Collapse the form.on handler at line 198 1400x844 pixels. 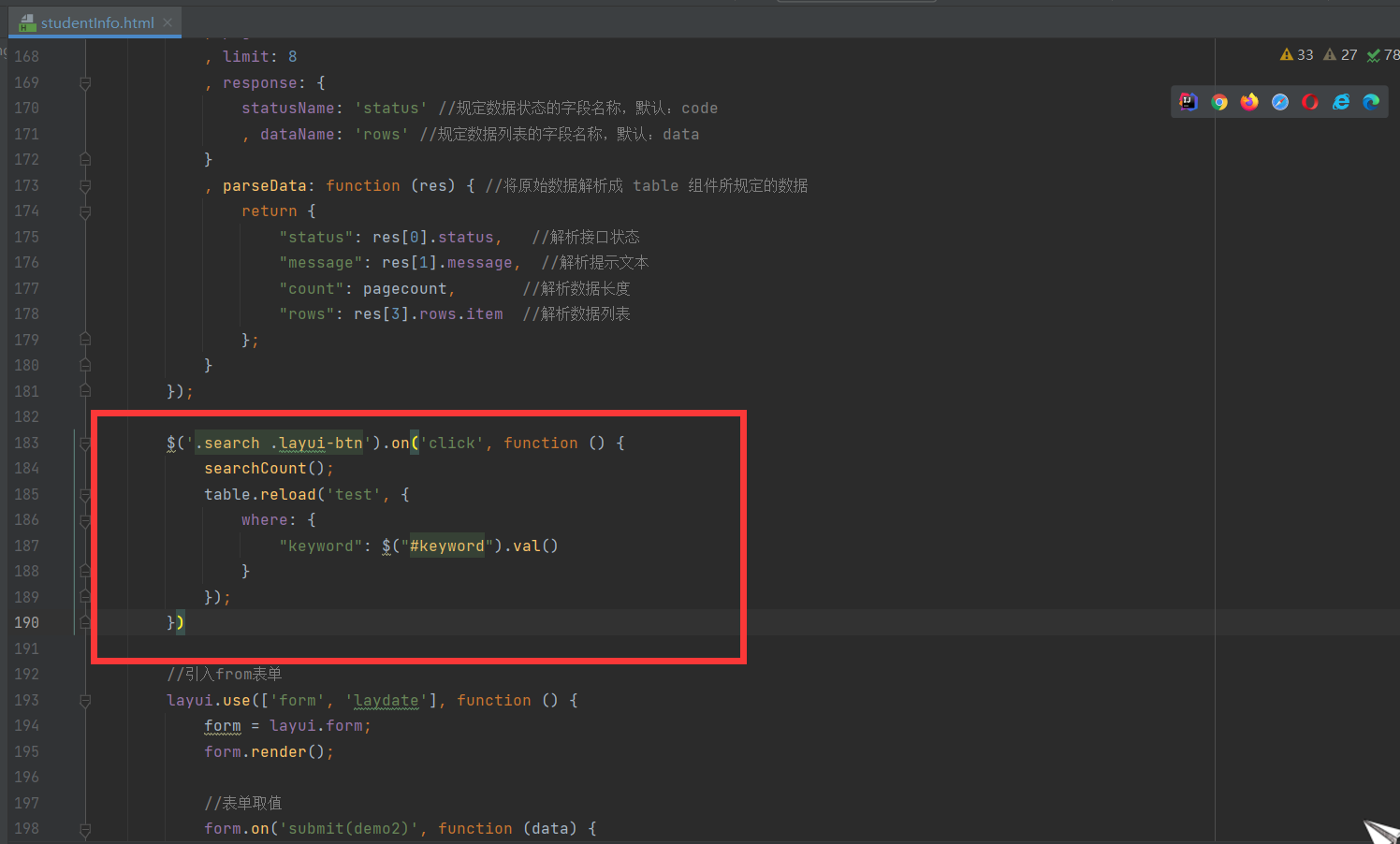(x=85, y=829)
